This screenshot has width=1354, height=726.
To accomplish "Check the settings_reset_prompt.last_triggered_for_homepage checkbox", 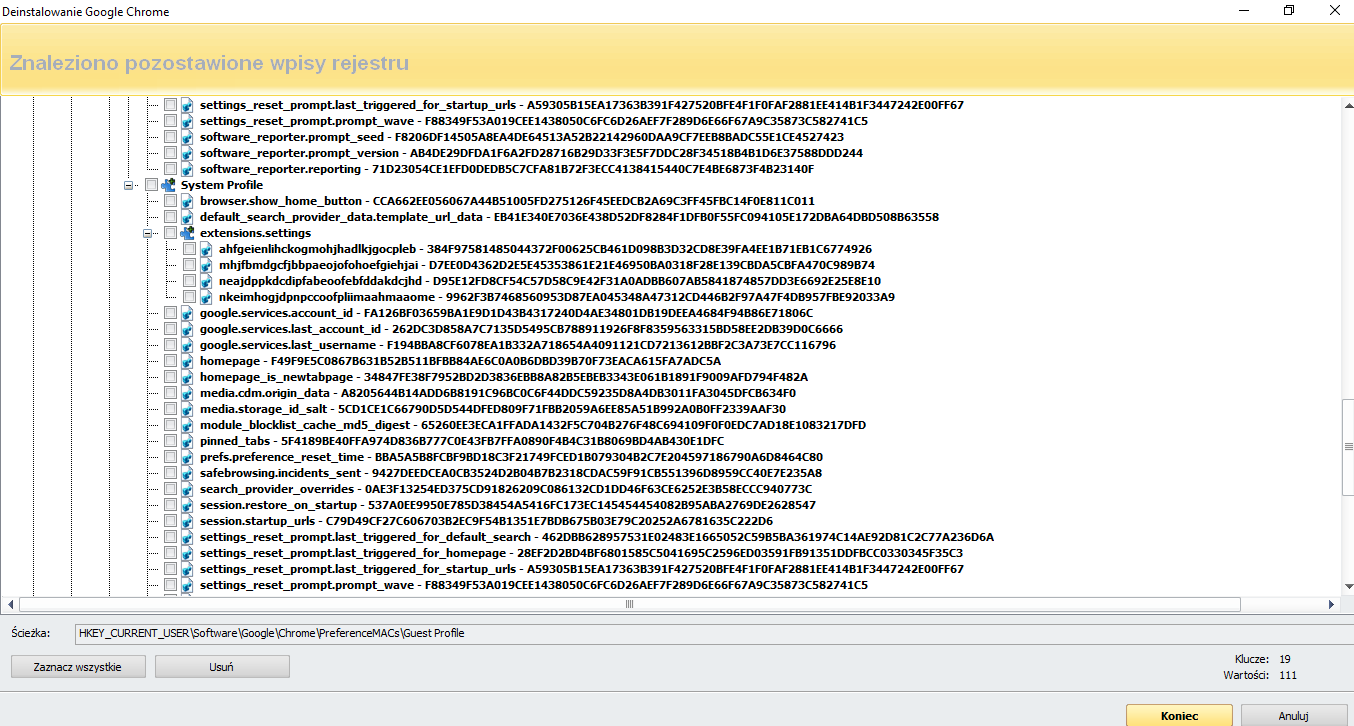I will 170,553.
